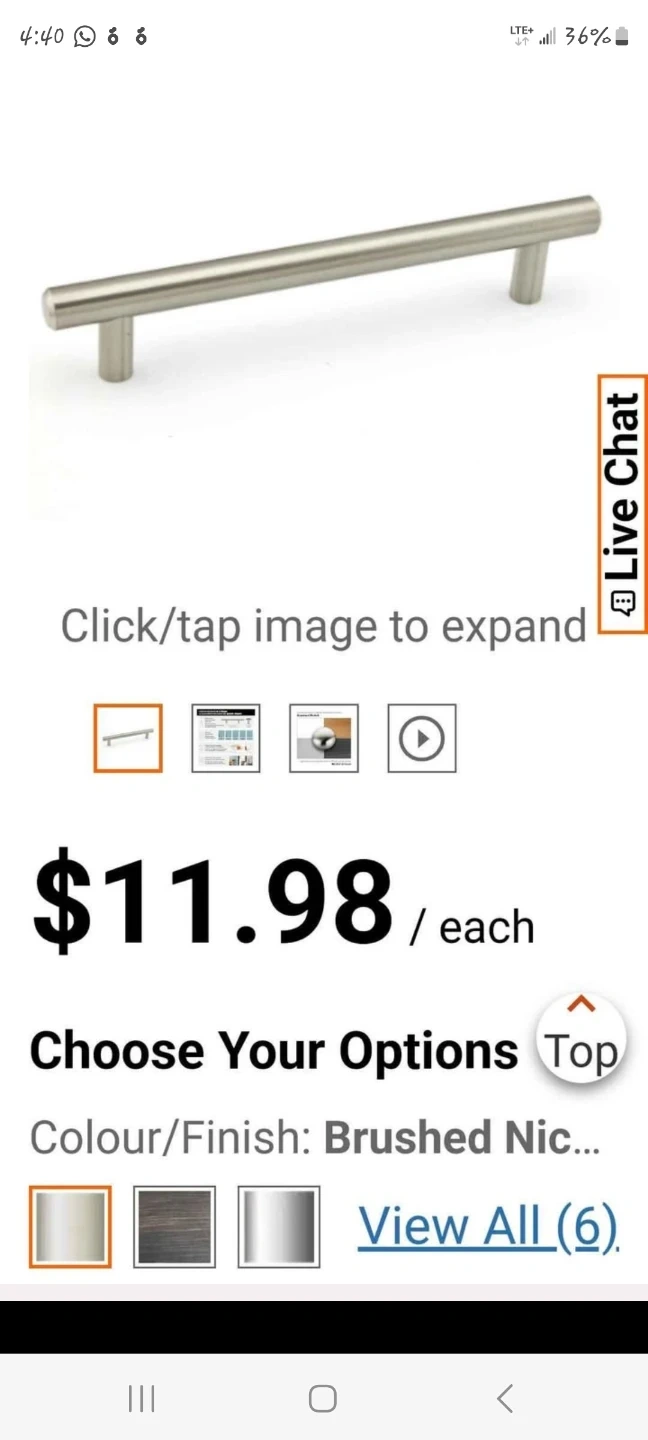
Task: View the finish close-up thumbnail
Action: pos(324,738)
